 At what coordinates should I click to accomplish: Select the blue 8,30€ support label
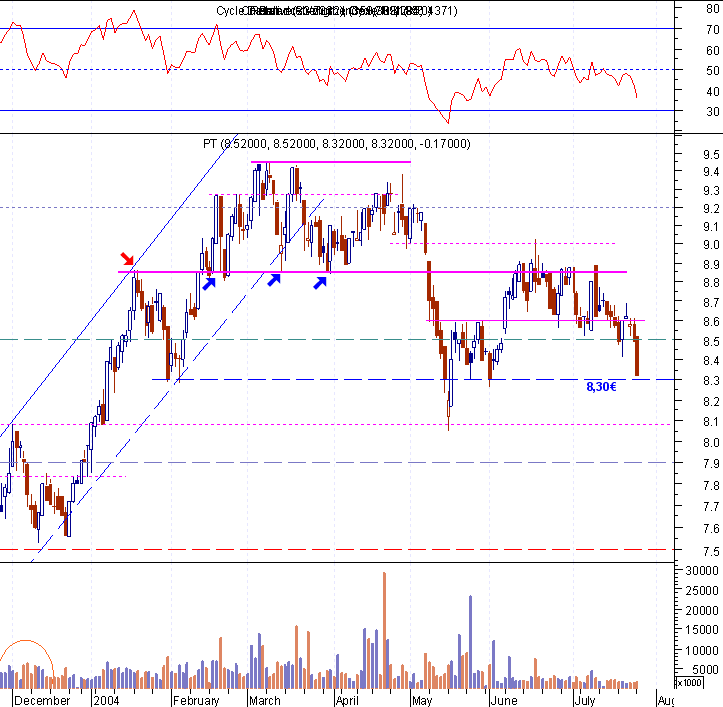pyautogui.click(x=601, y=386)
